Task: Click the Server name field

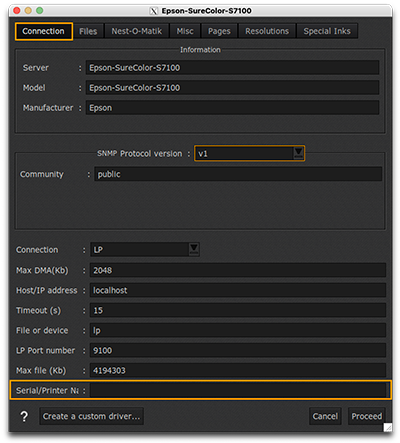Action: 232,68
